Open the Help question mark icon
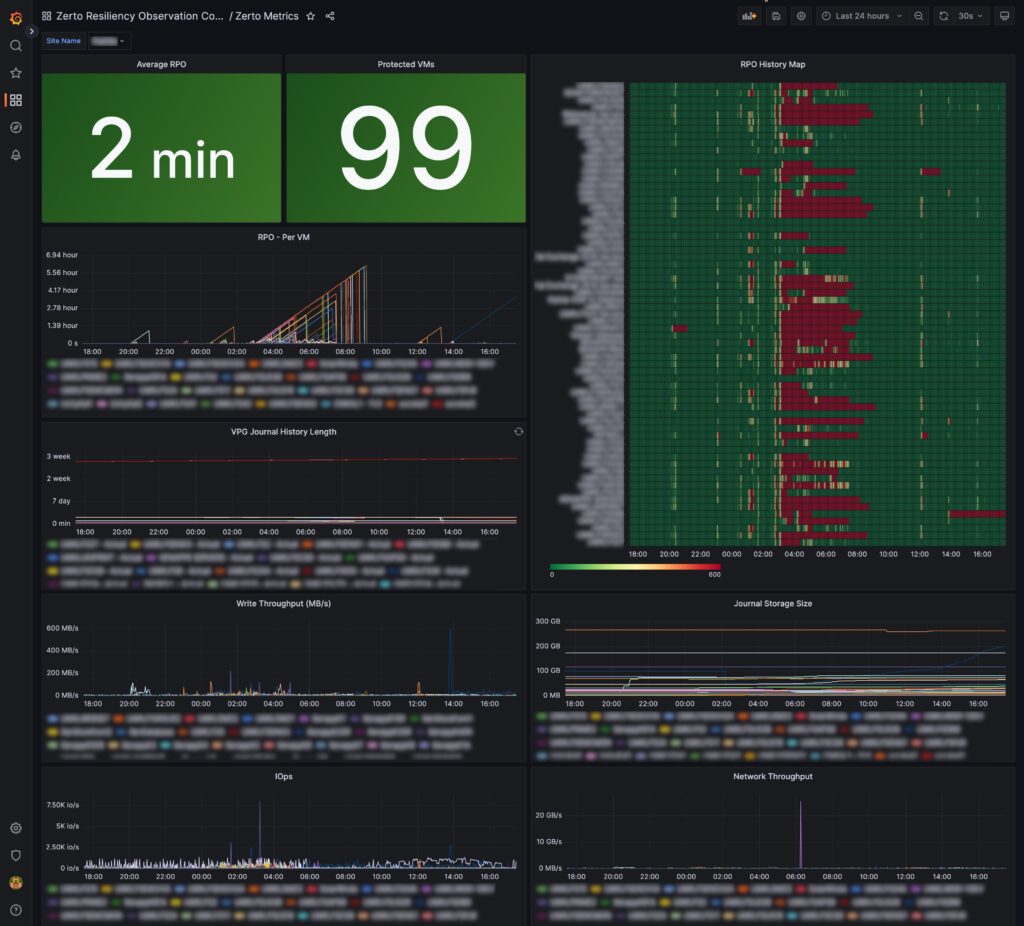This screenshot has width=1024, height=926. 16,910
